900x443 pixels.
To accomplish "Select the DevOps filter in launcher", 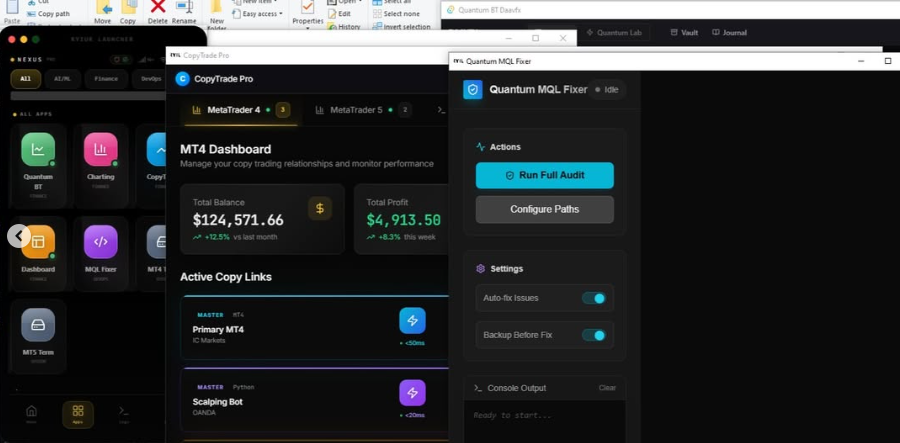I will pyautogui.click(x=151, y=79).
